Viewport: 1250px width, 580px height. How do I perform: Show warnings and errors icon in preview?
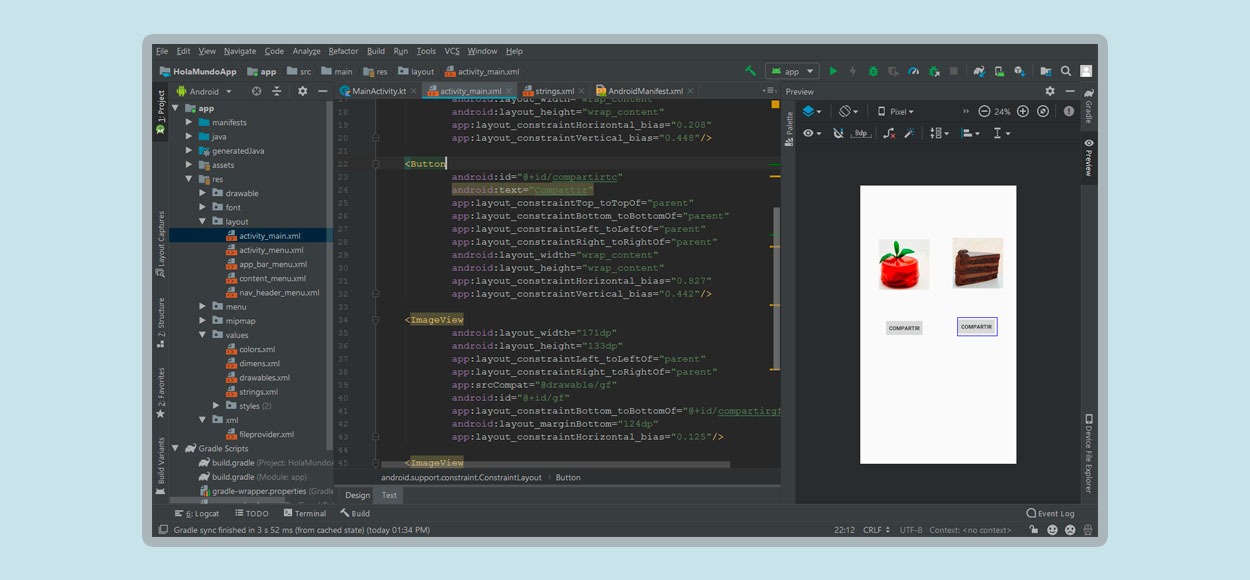pos(1069,111)
